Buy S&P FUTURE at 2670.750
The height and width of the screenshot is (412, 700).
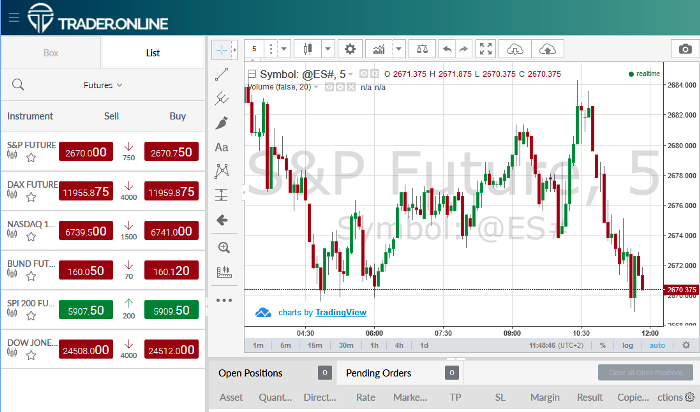click(171, 152)
